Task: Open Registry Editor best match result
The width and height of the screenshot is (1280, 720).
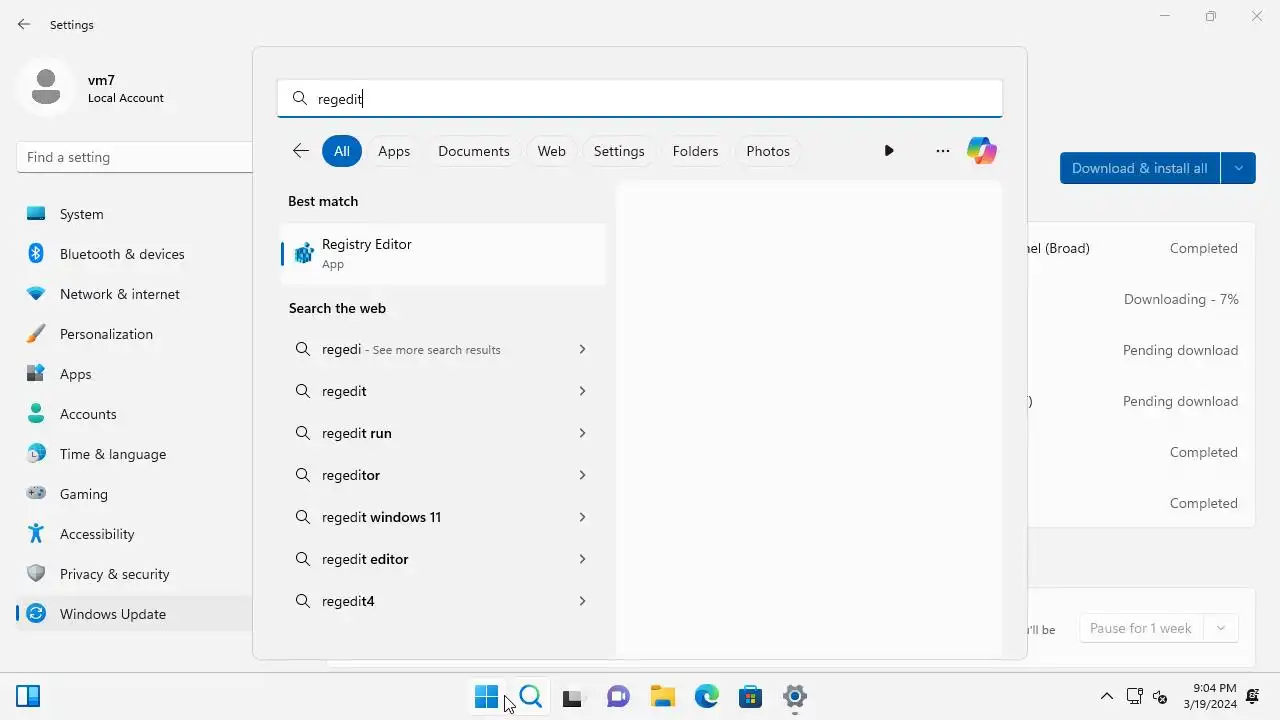Action: (443, 254)
